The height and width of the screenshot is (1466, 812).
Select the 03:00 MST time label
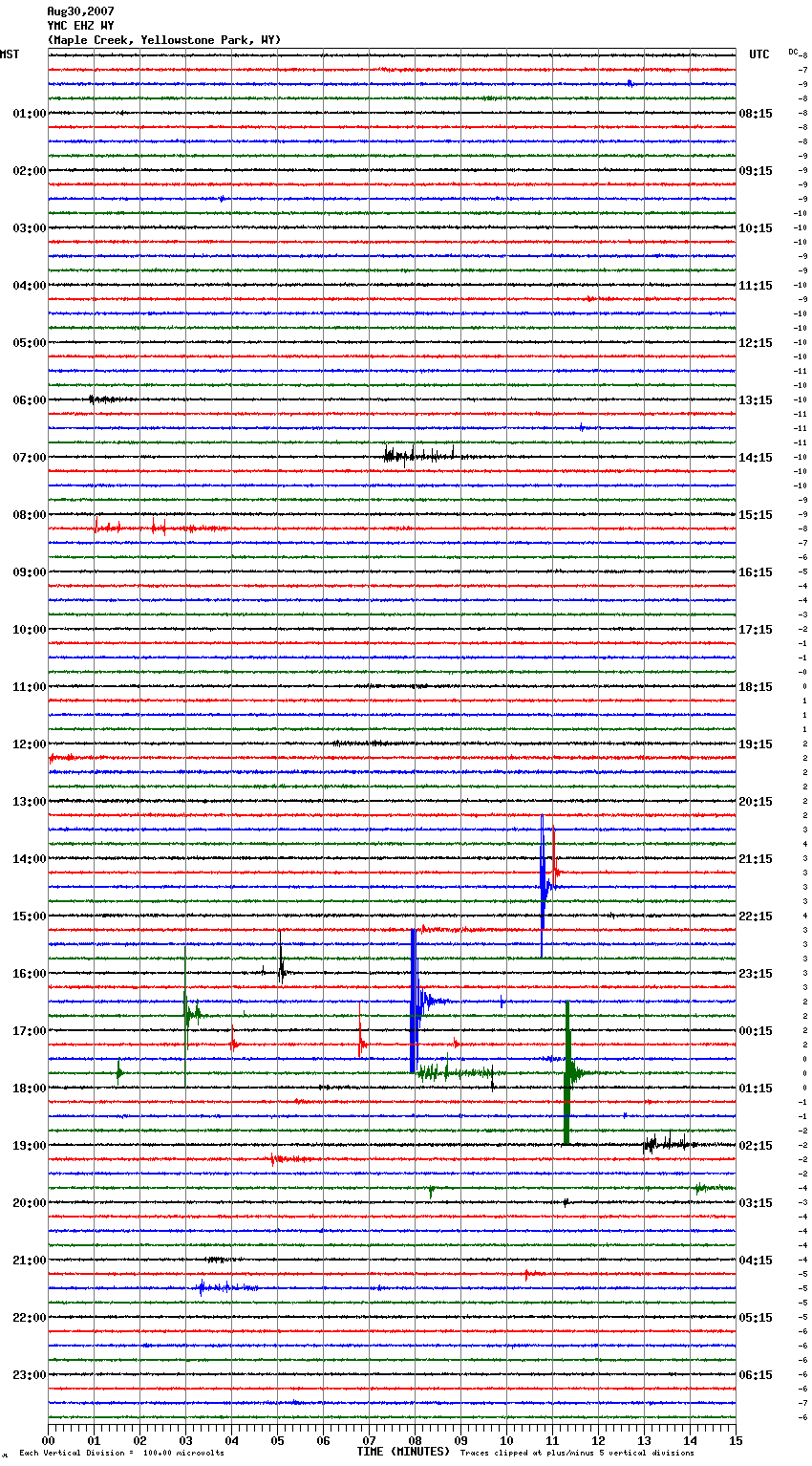tap(30, 228)
